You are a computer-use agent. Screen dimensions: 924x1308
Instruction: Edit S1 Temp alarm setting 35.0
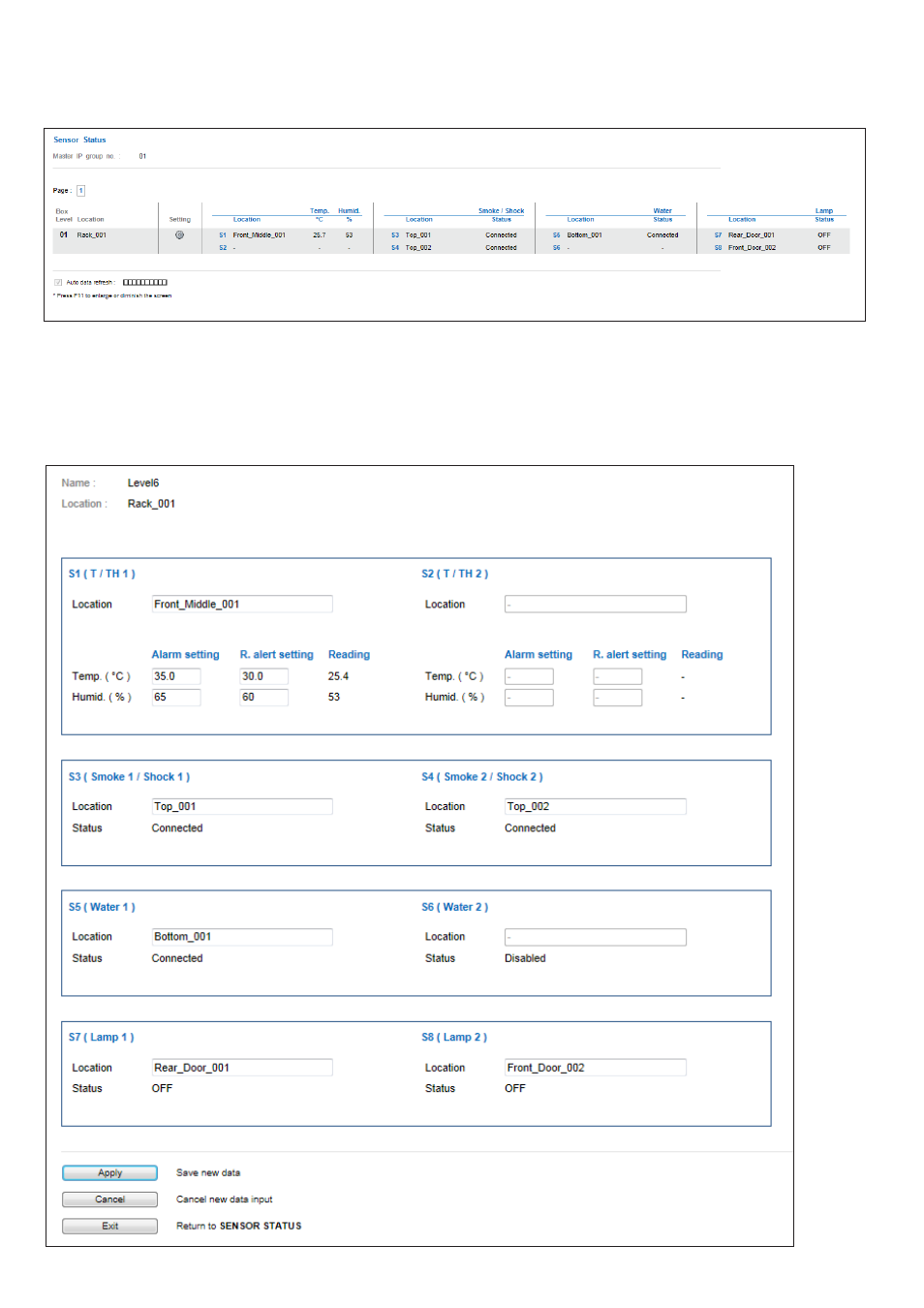[176, 676]
